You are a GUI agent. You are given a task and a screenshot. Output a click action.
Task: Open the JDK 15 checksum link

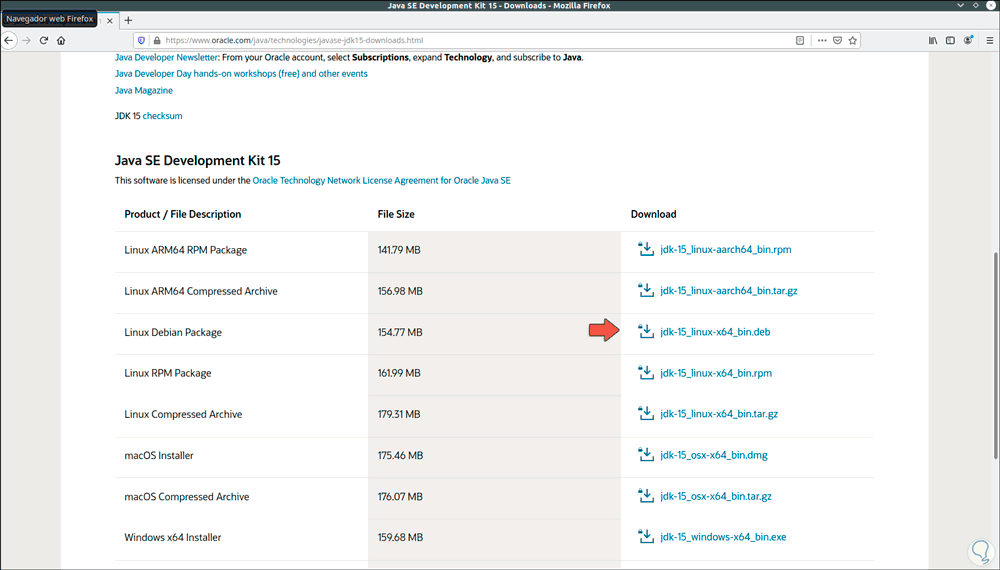[162, 116]
